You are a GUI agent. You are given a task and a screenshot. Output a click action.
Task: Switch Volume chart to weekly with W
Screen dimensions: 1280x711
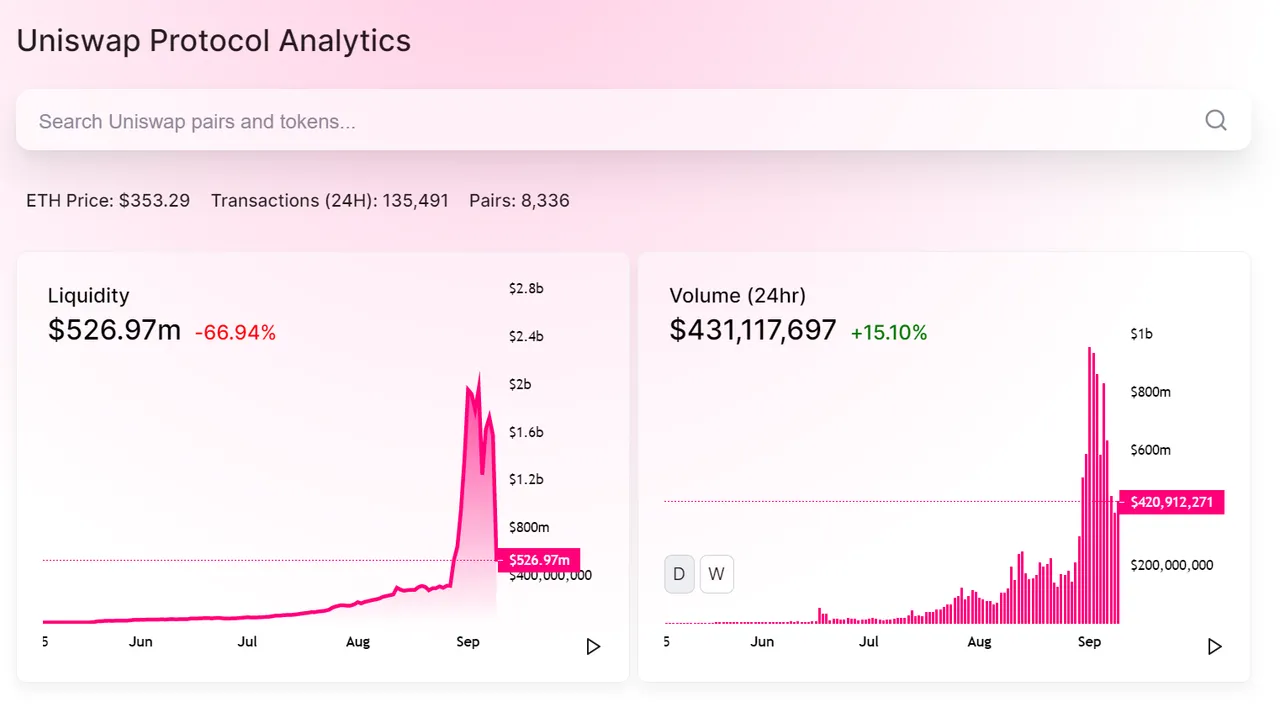(716, 574)
